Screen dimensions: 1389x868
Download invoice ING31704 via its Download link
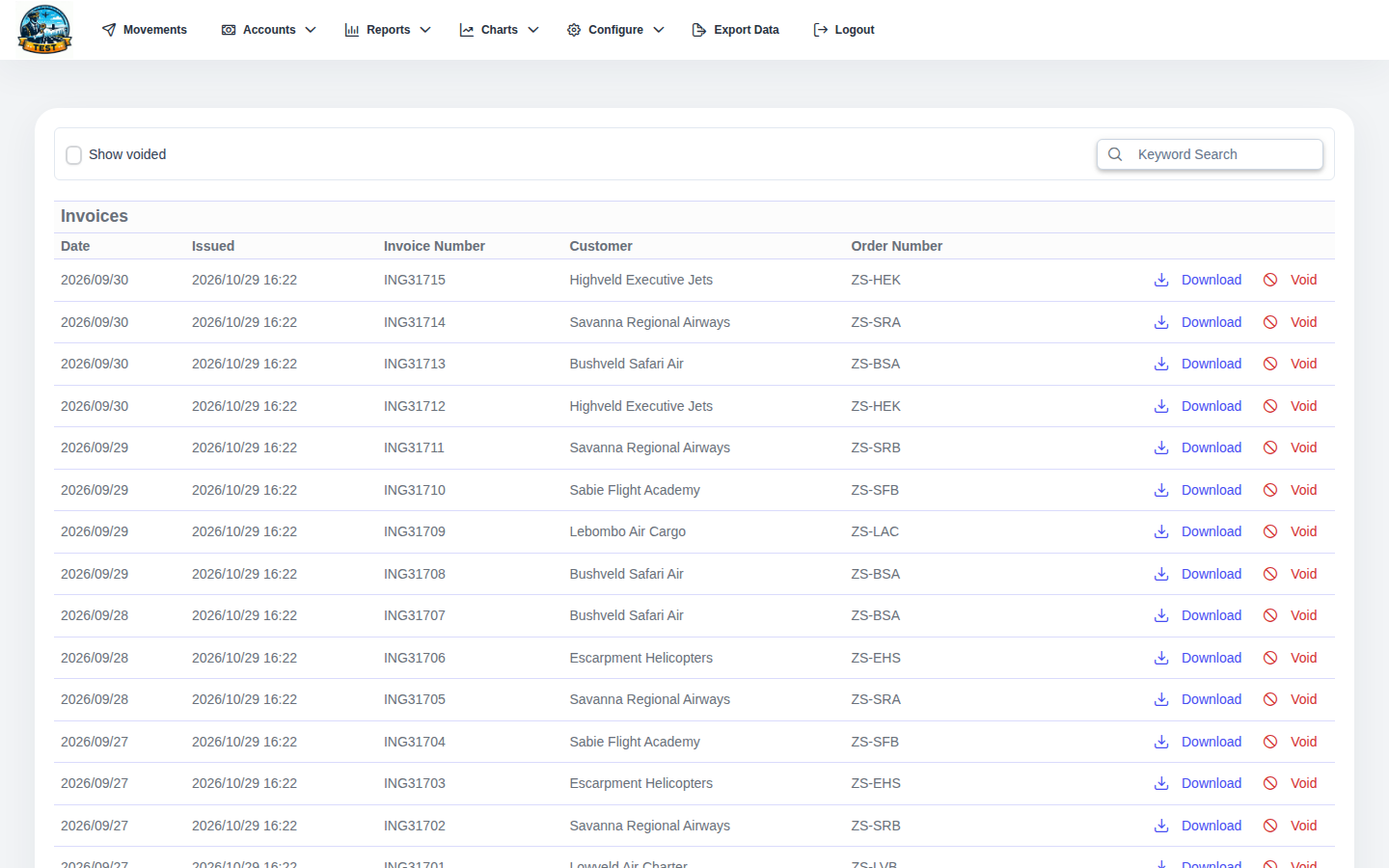pos(1212,742)
